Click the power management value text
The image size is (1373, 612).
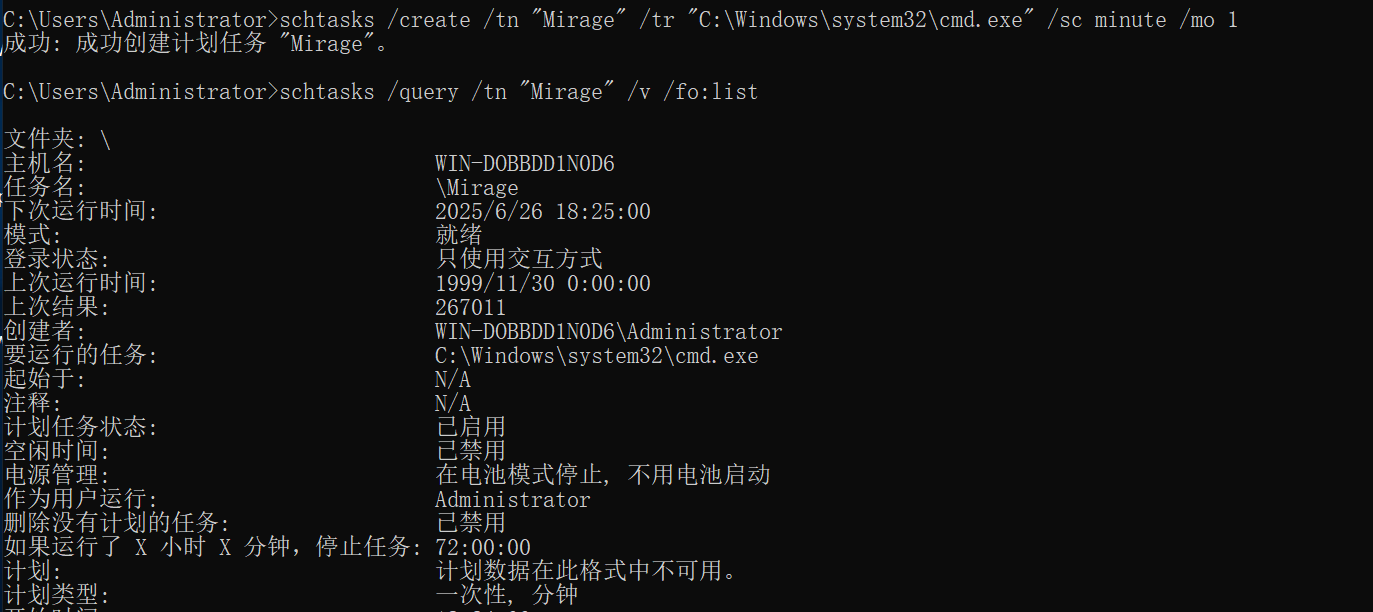602,476
